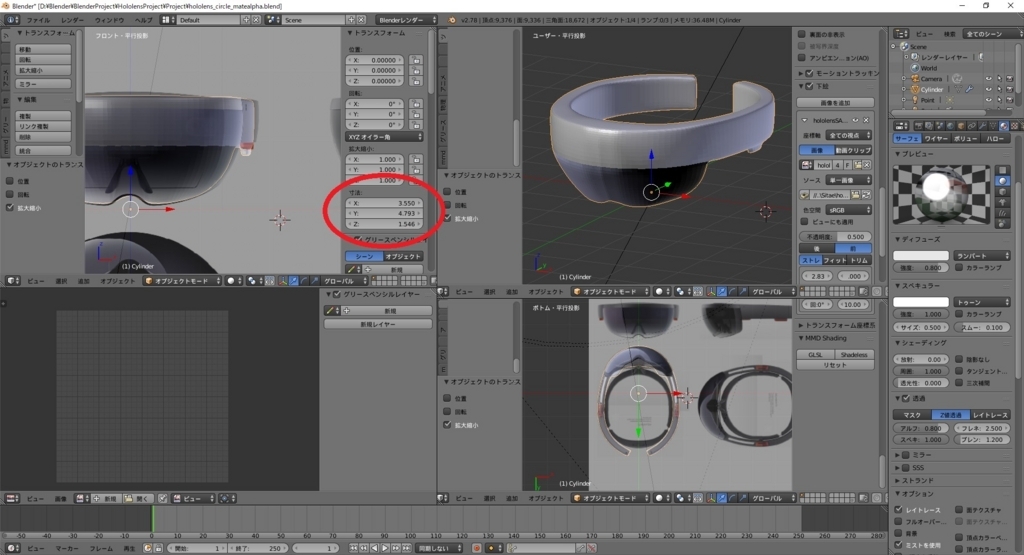The height and width of the screenshot is (555, 1024).
Task: Switch to the ハロー material type tab
Action: click(x=995, y=138)
